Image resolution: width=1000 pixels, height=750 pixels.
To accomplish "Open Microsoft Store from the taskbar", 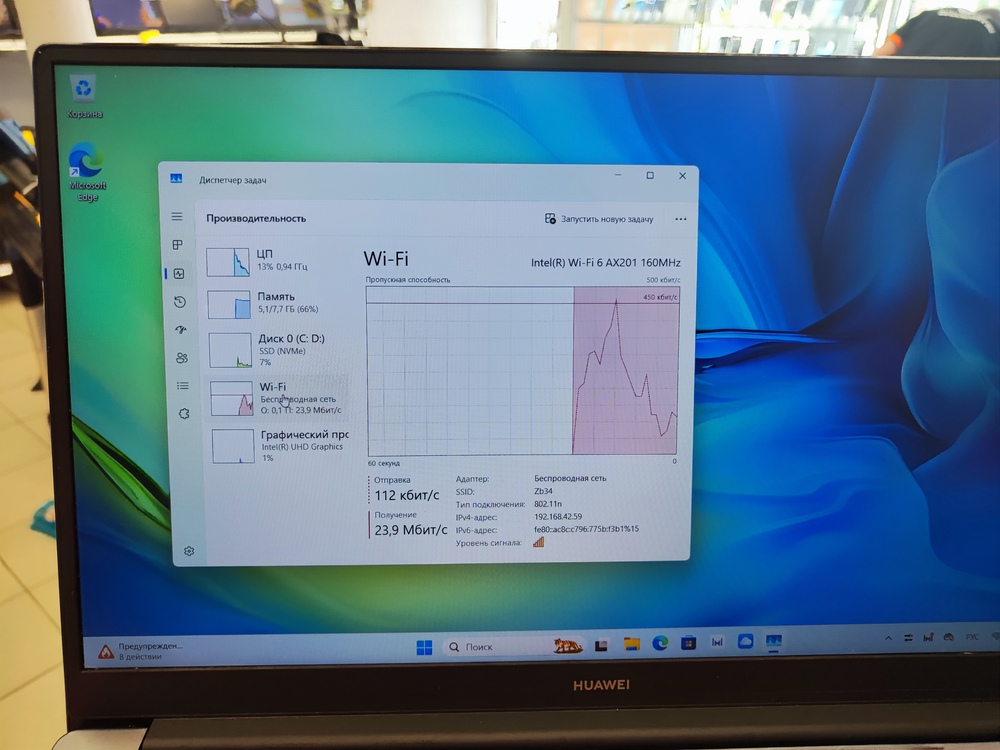I will point(687,644).
